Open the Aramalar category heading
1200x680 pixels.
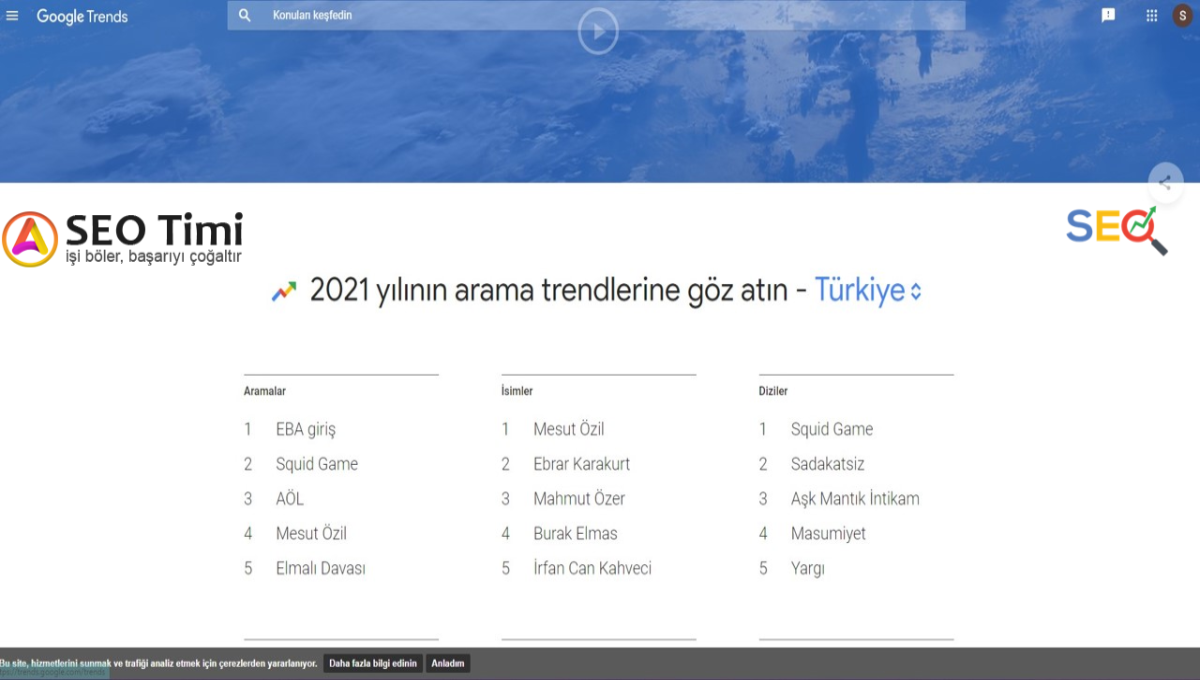coord(265,391)
